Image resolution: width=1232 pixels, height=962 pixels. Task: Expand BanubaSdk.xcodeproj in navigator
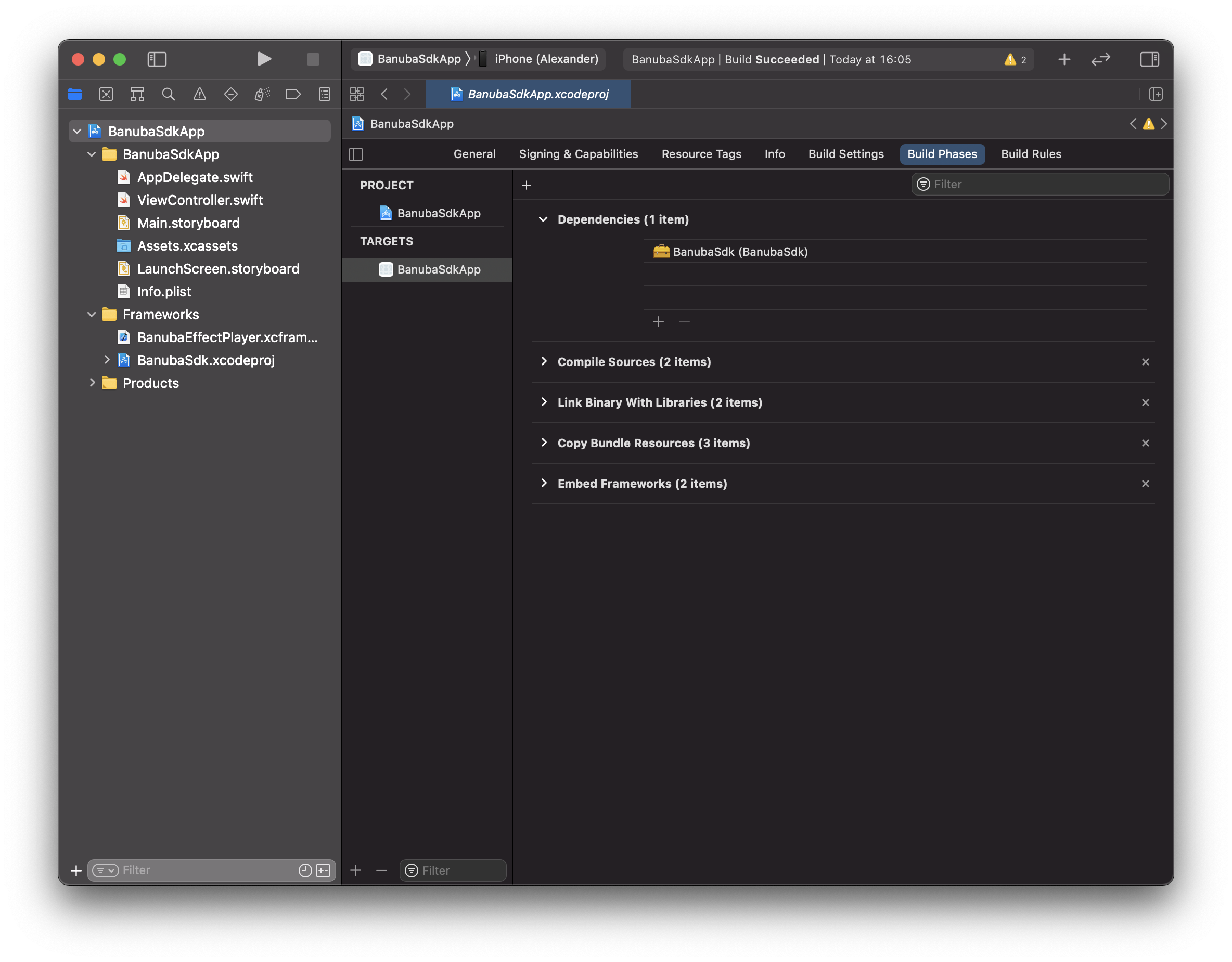coord(107,360)
